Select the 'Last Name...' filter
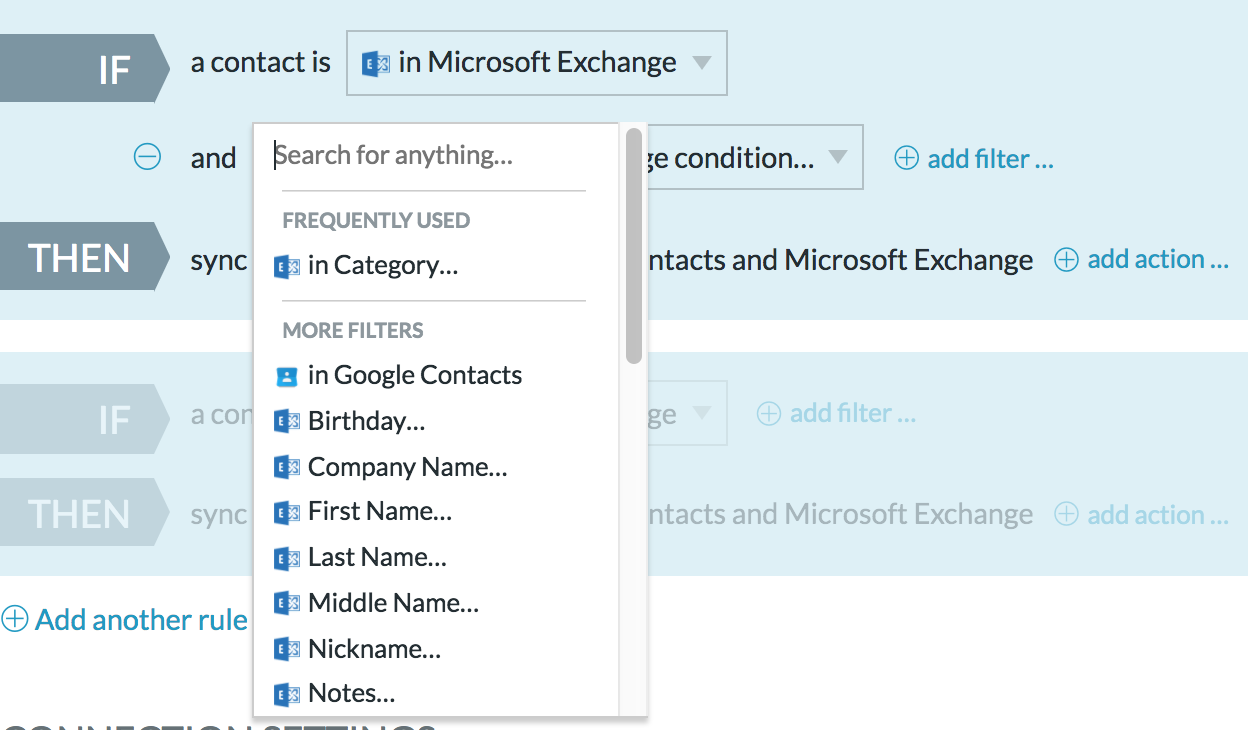 tap(378, 557)
